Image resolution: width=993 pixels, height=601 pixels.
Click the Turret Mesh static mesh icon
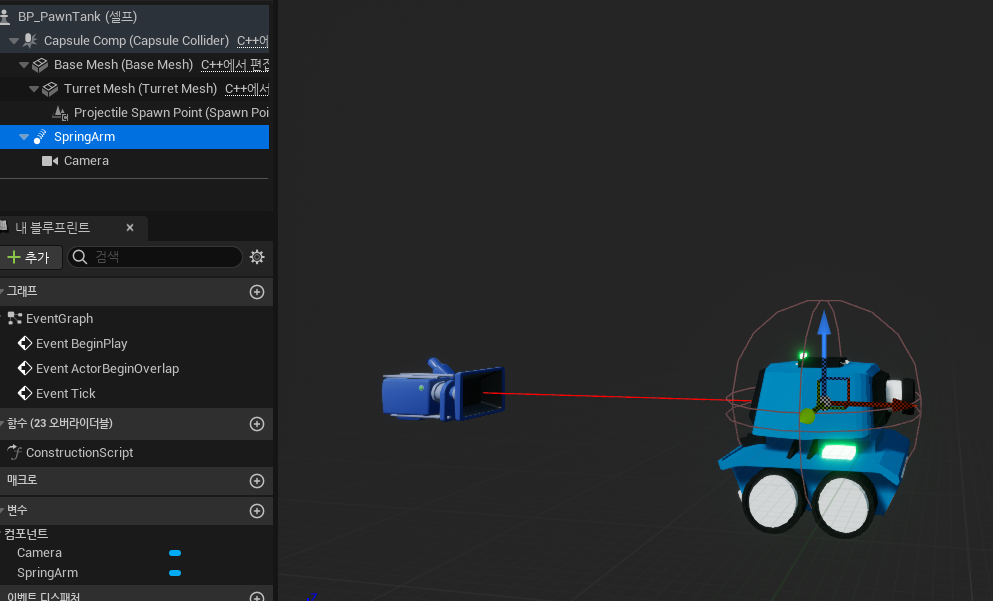[x=50, y=89]
